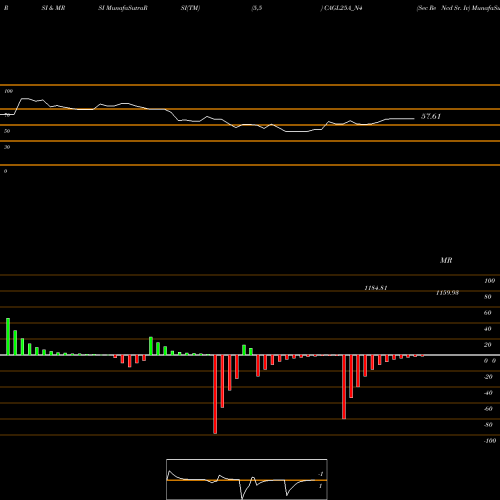The image size is (500, 500).
Task: Click the mini overview chart thumbnail
Action: pos(247,479)
